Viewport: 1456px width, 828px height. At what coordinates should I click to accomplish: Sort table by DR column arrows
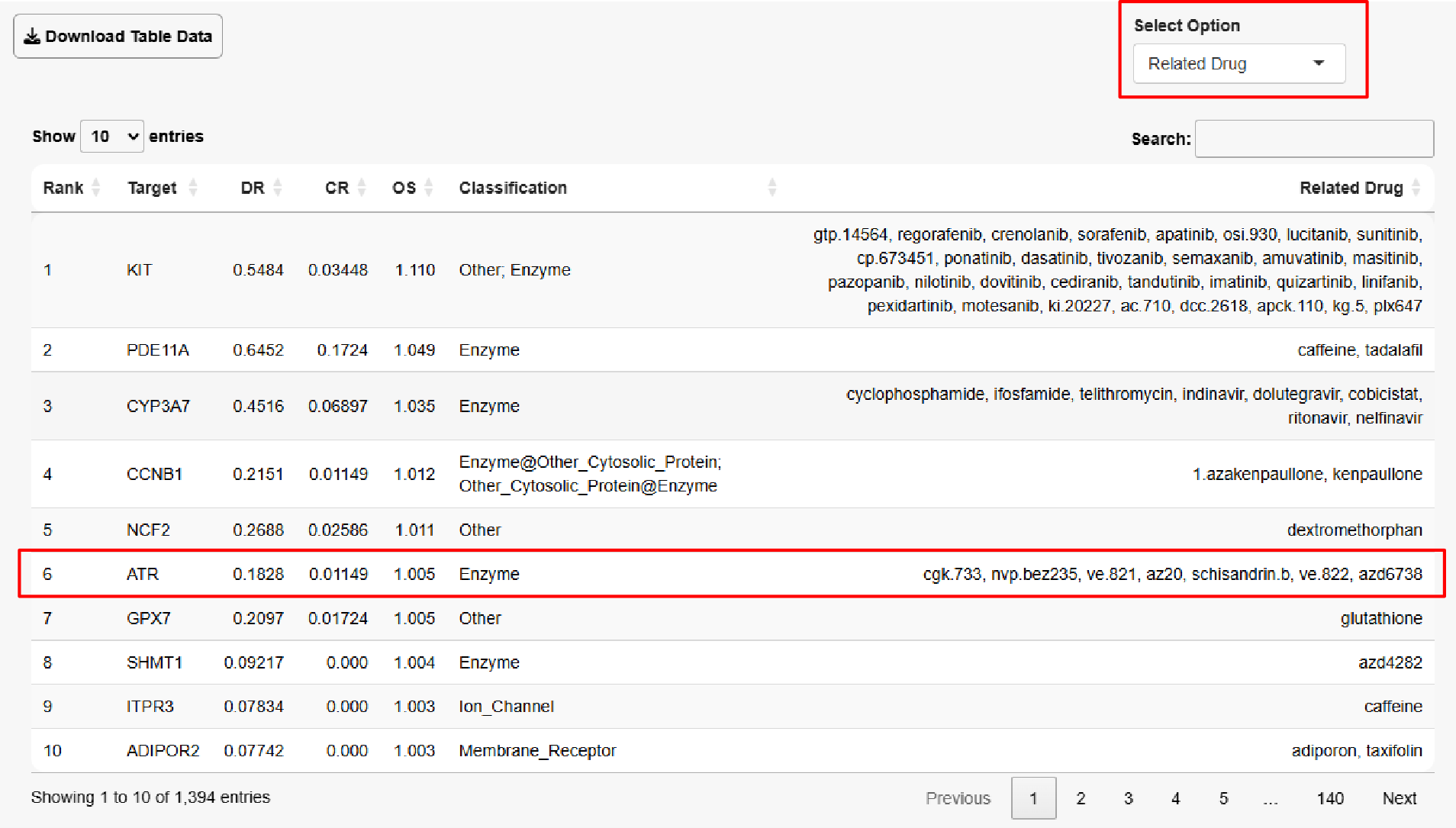[x=278, y=188]
